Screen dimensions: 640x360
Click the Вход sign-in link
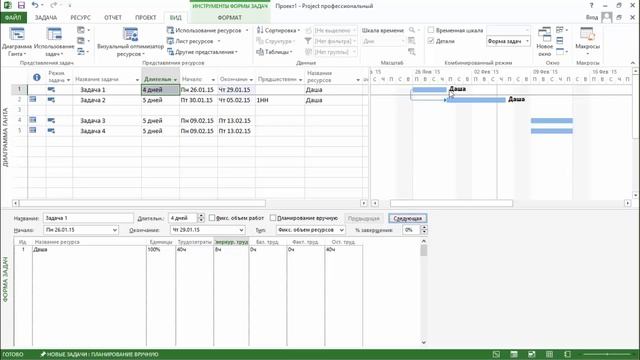591,18
